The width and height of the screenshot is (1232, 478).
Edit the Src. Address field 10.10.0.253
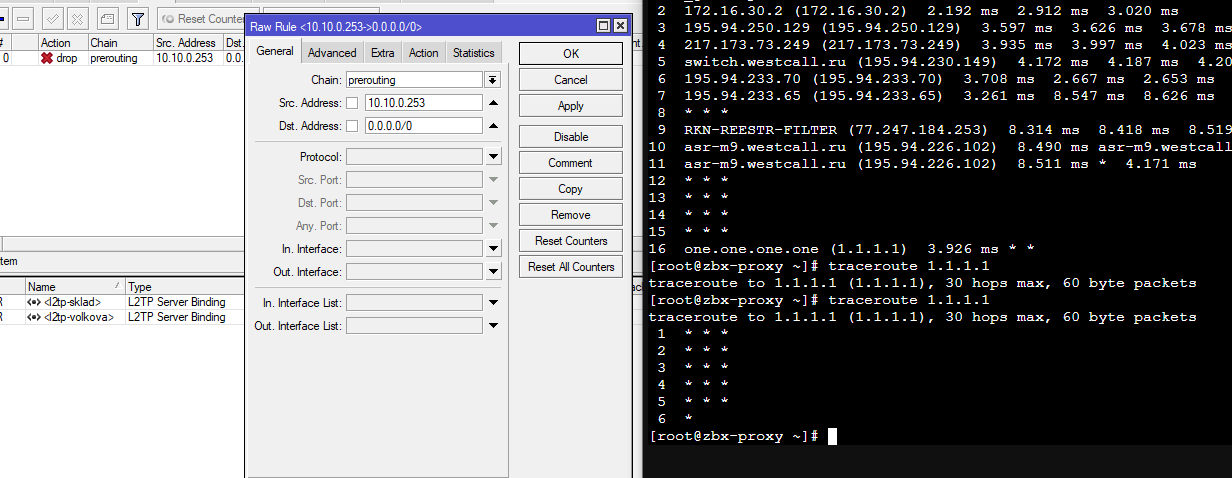click(424, 103)
